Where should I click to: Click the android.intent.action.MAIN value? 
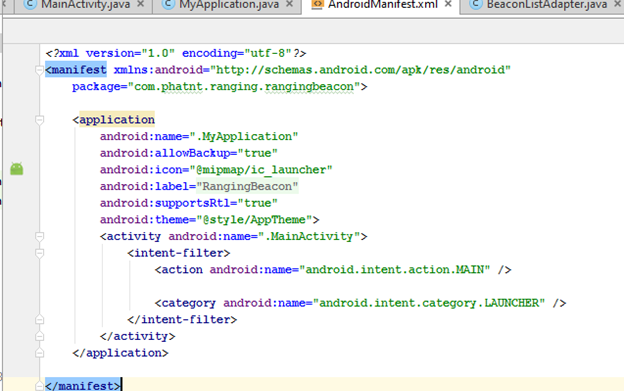(x=395, y=270)
